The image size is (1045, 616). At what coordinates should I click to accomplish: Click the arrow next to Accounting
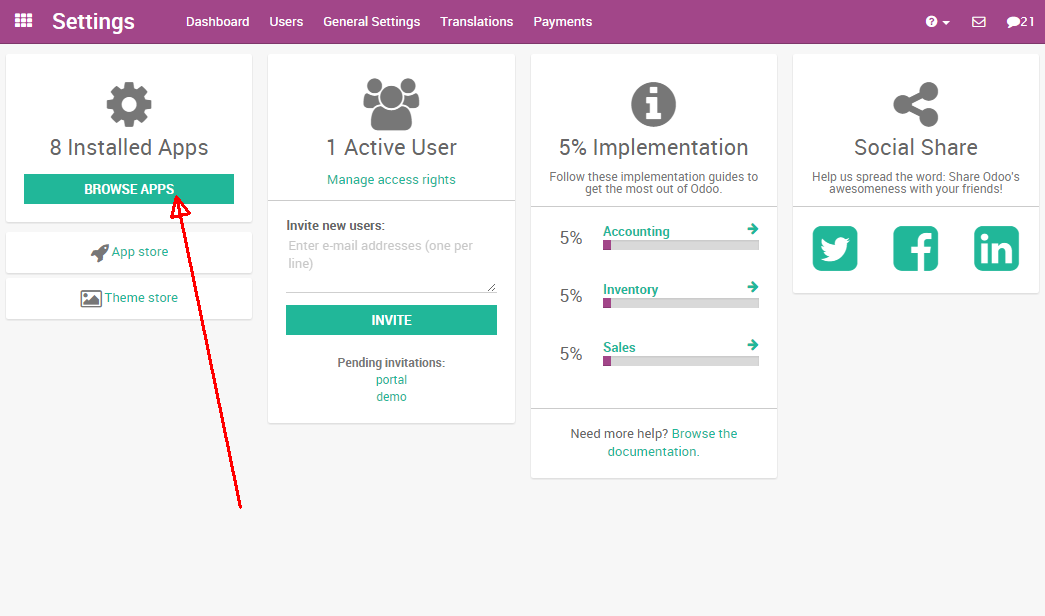(x=752, y=229)
